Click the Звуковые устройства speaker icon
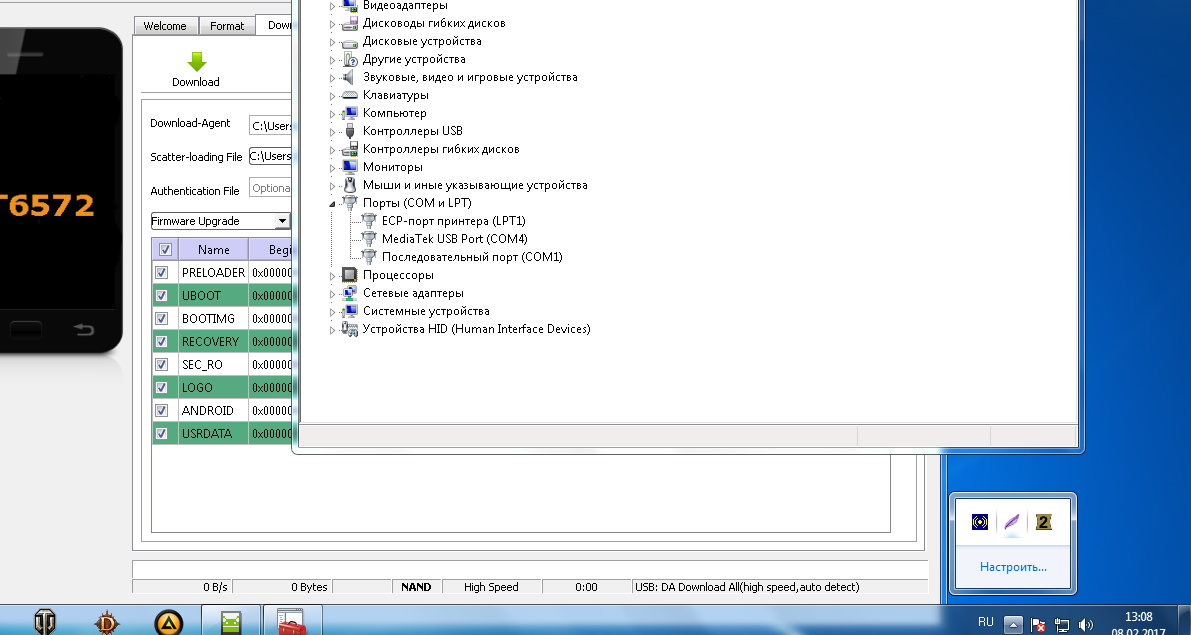 (x=349, y=77)
